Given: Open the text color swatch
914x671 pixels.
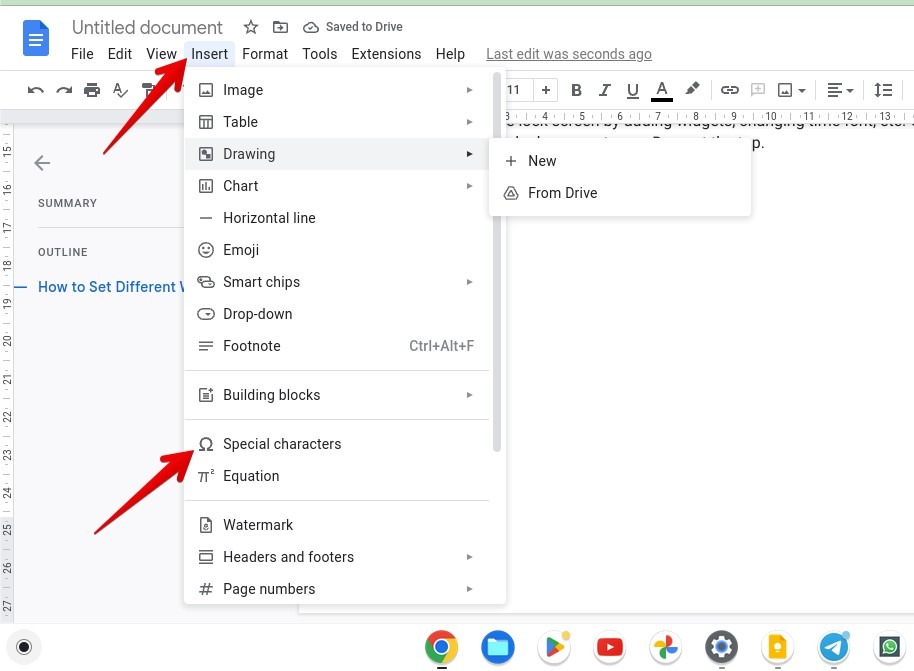Looking at the screenshot, I should 661,90.
